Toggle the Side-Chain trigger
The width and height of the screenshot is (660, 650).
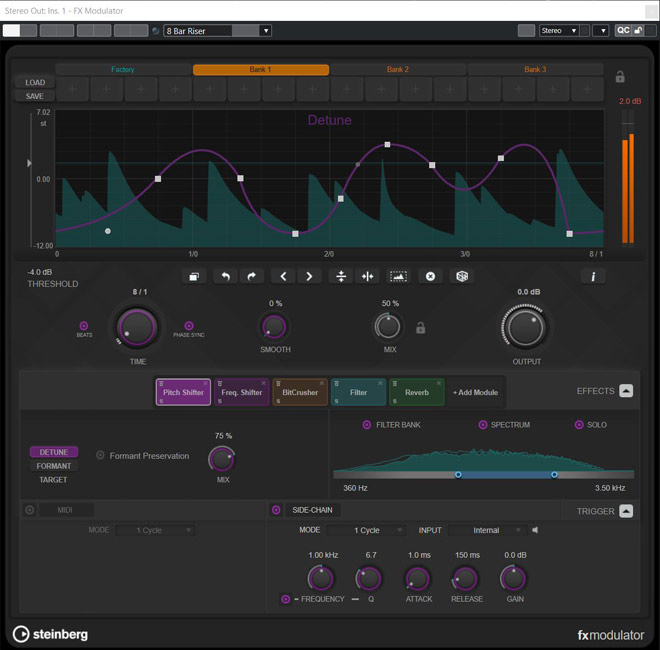point(276,510)
